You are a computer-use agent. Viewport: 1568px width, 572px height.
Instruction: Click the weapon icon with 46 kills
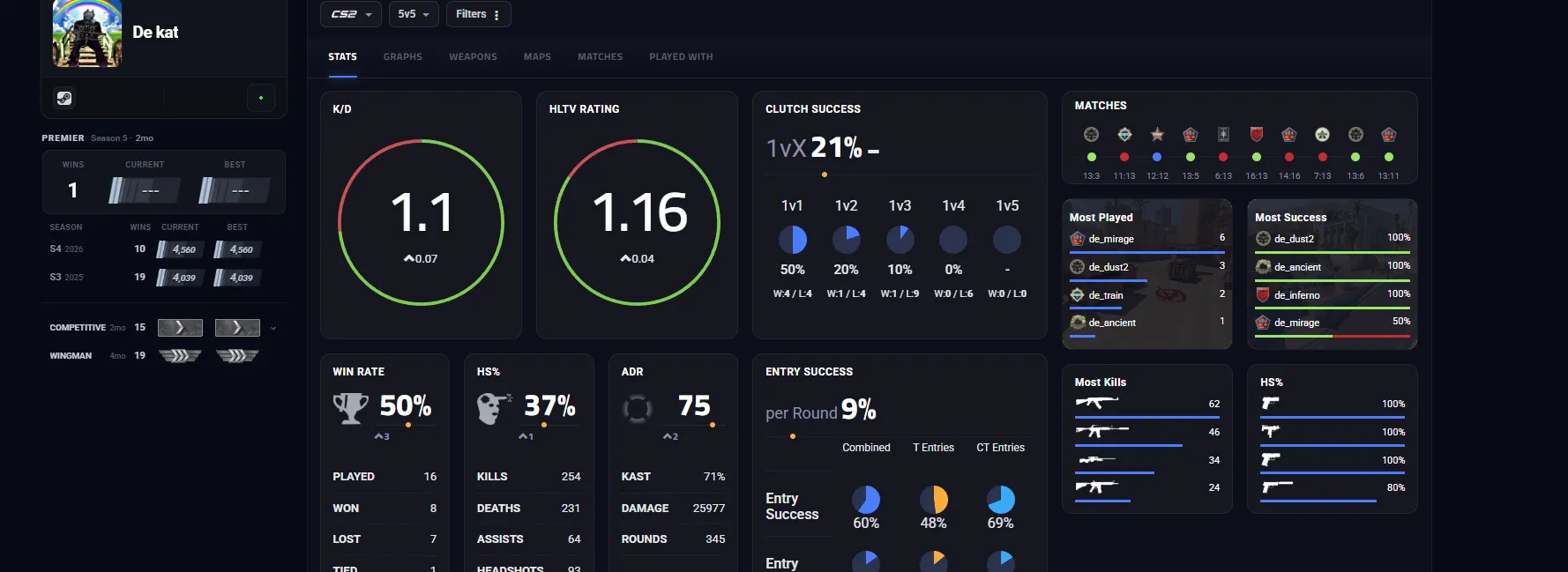1101,431
